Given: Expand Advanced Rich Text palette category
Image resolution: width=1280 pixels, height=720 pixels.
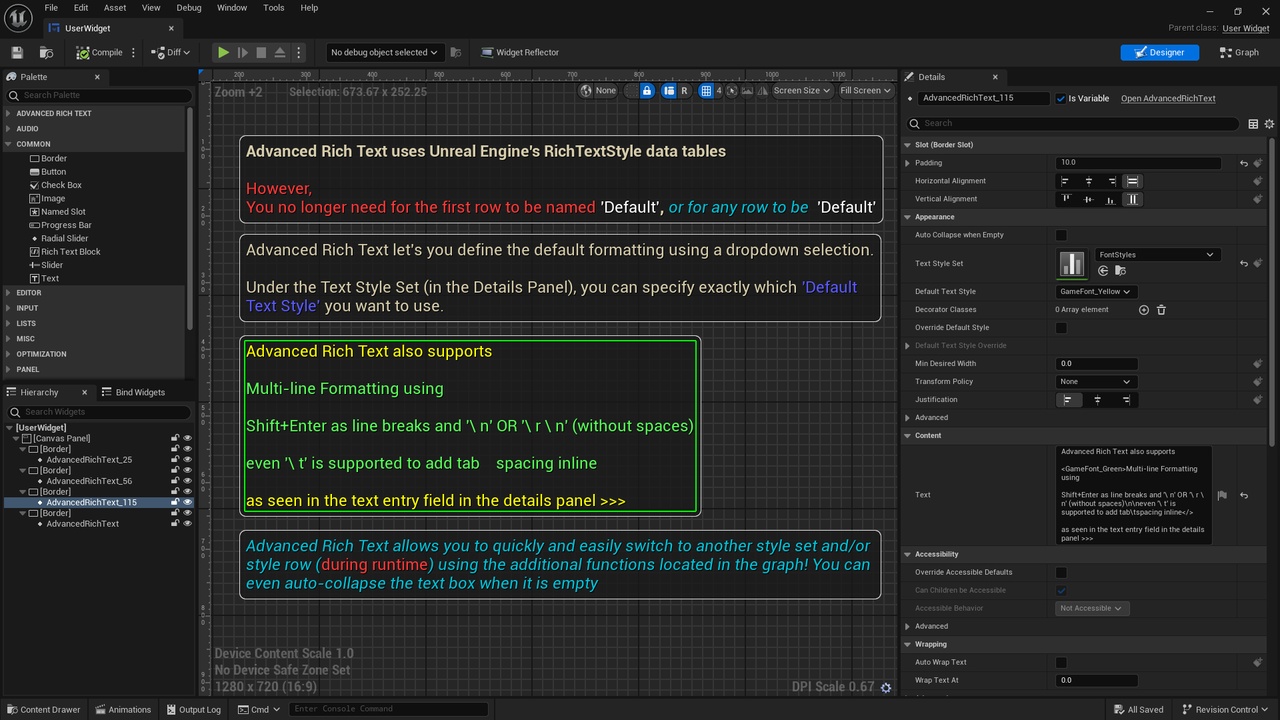Looking at the screenshot, I should tap(9, 113).
